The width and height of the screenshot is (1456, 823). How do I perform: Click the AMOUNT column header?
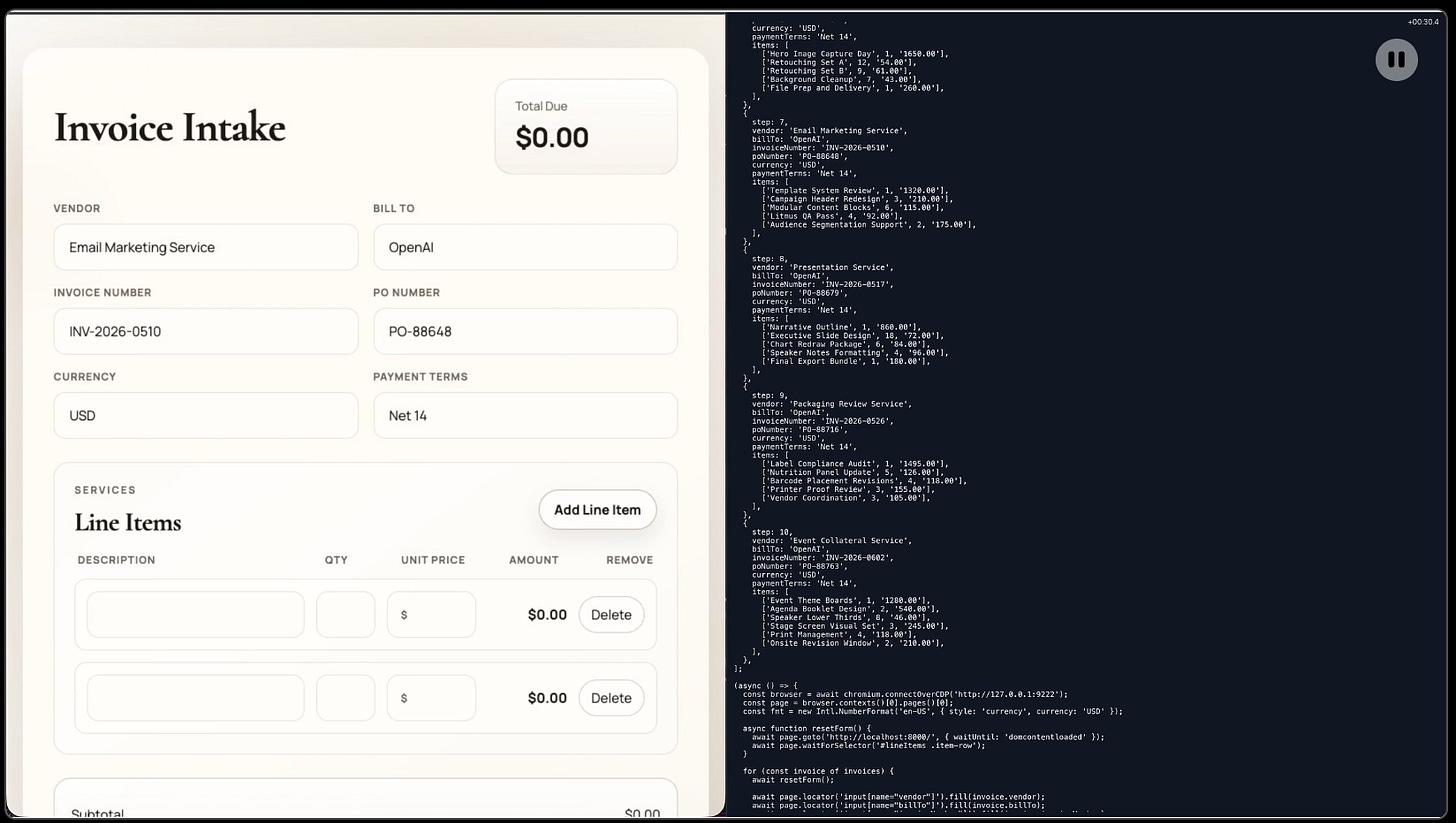click(x=534, y=560)
